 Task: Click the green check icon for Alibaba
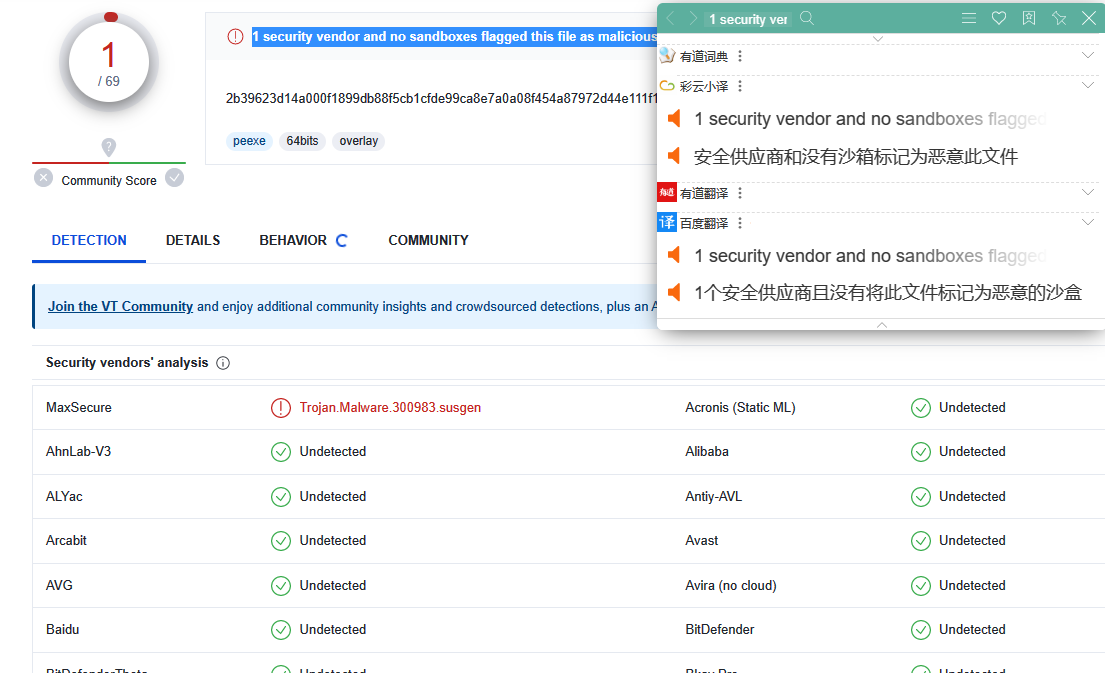(920, 452)
